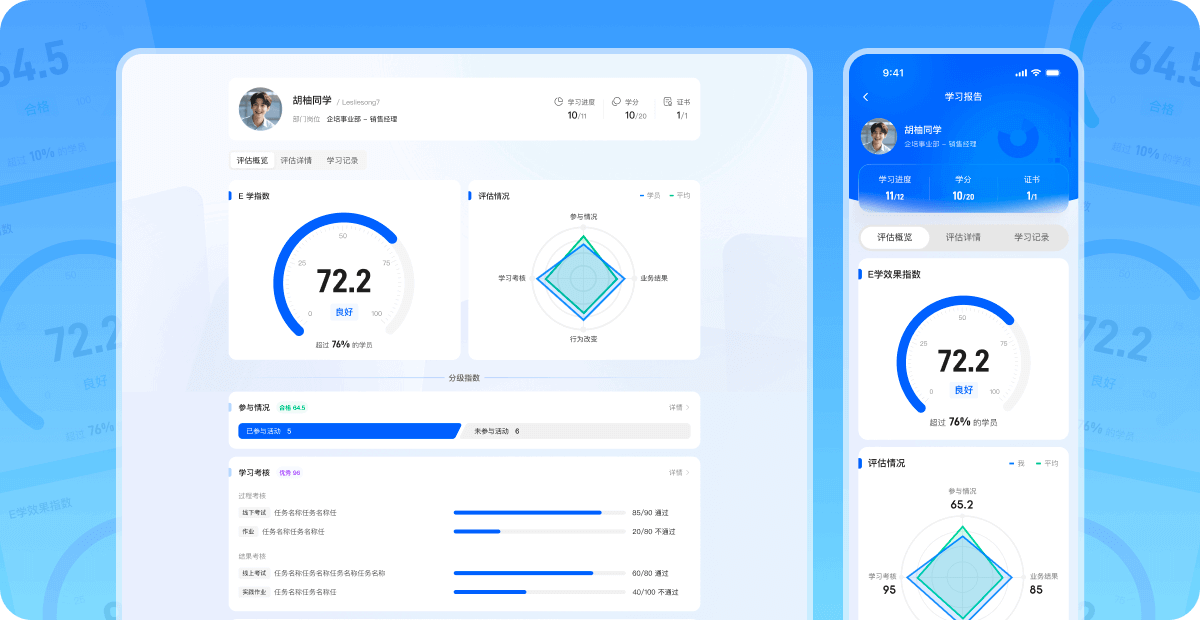Click the 学习进度 pie icon in desktop header
This screenshot has width=1200, height=620.
point(559,102)
